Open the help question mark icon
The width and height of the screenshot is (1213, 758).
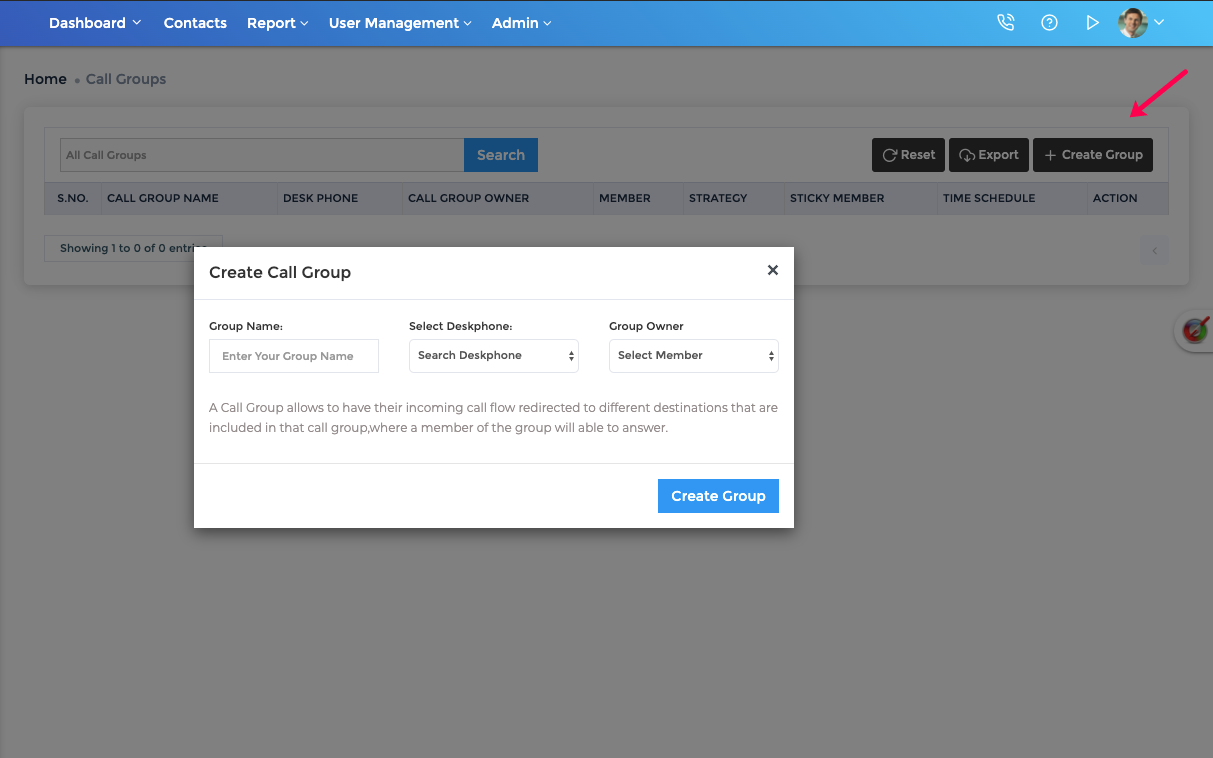tap(1049, 22)
